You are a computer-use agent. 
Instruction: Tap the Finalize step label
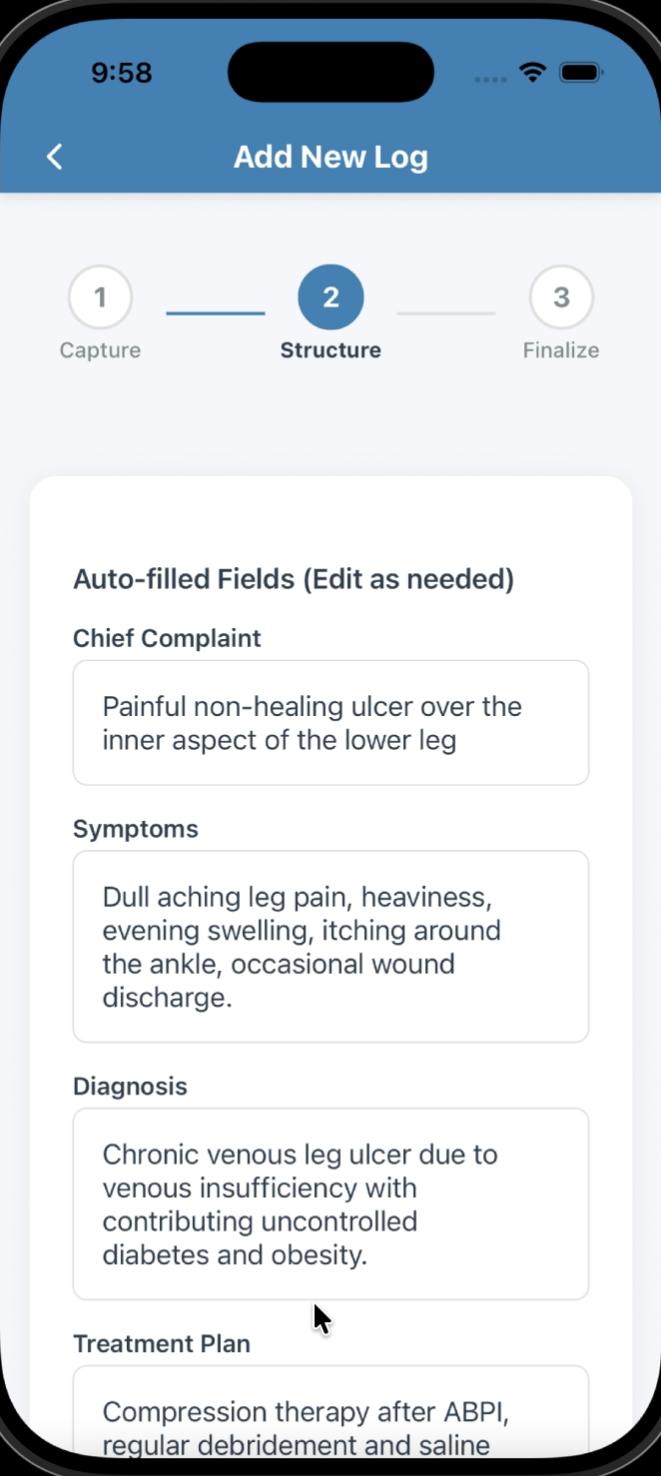click(561, 350)
